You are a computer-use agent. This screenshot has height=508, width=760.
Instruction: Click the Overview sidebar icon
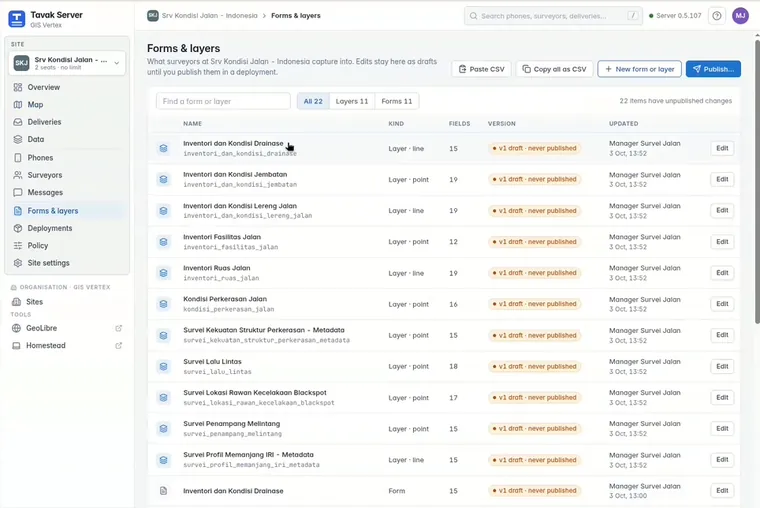pos(18,87)
